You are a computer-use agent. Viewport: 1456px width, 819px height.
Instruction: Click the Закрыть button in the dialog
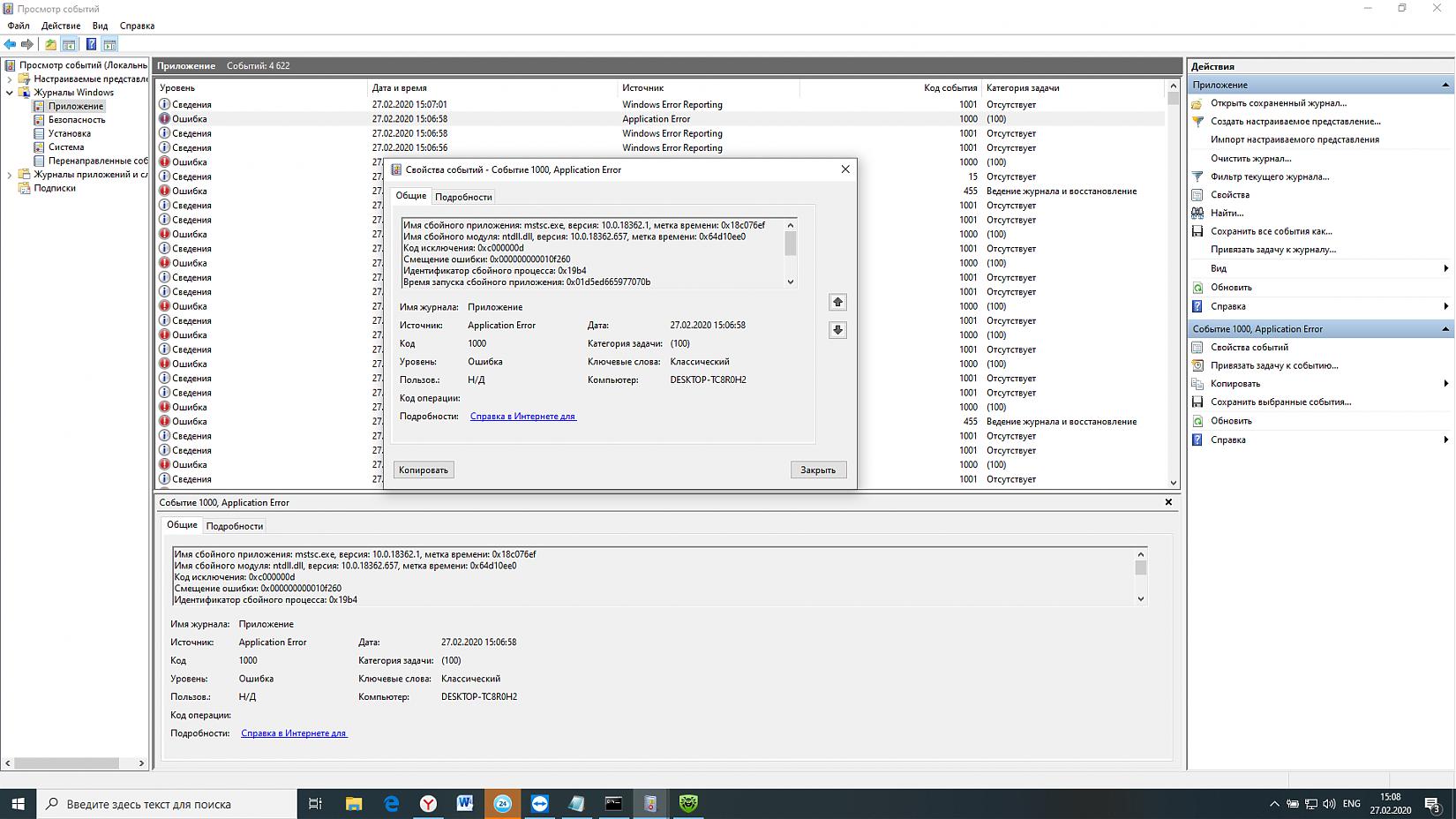pos(817,470)
